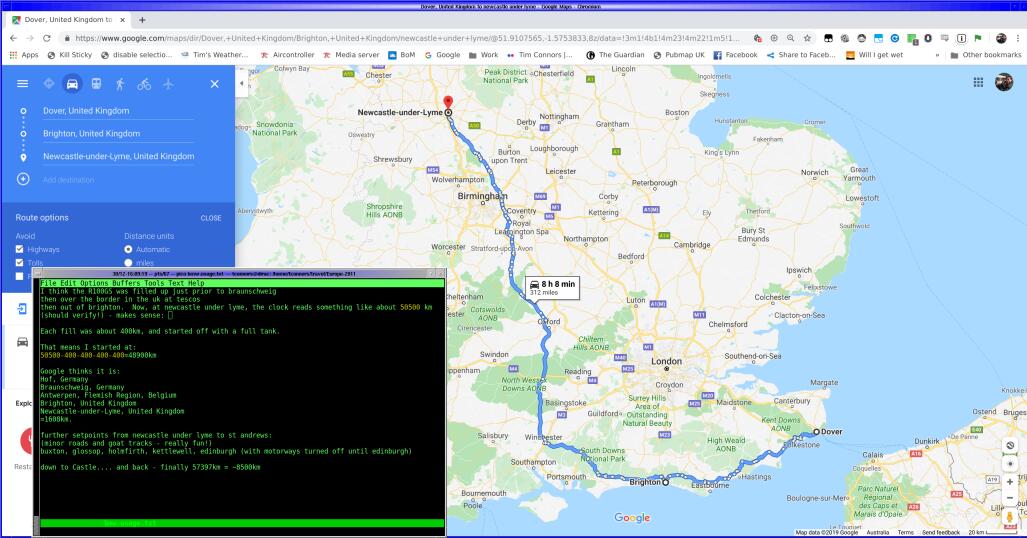Click the add destination plus icon
1027x538 pixels.
[22, 179]
